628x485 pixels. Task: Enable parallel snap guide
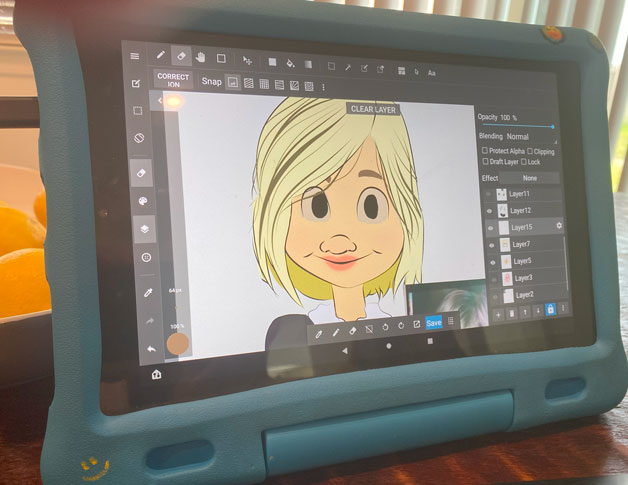point(249,83)
